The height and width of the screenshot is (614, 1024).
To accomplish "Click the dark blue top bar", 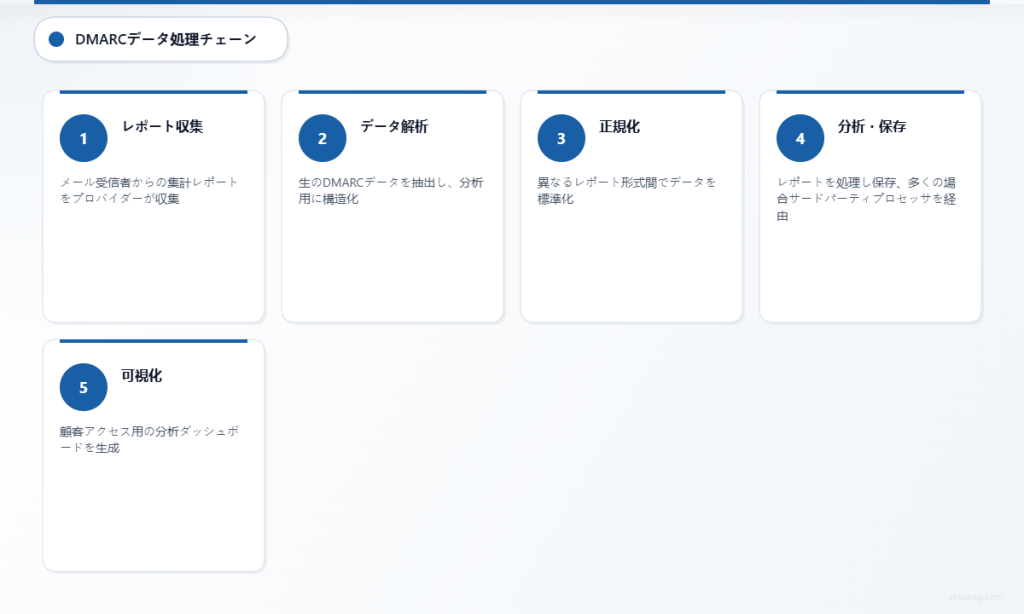I will (512, 3).
